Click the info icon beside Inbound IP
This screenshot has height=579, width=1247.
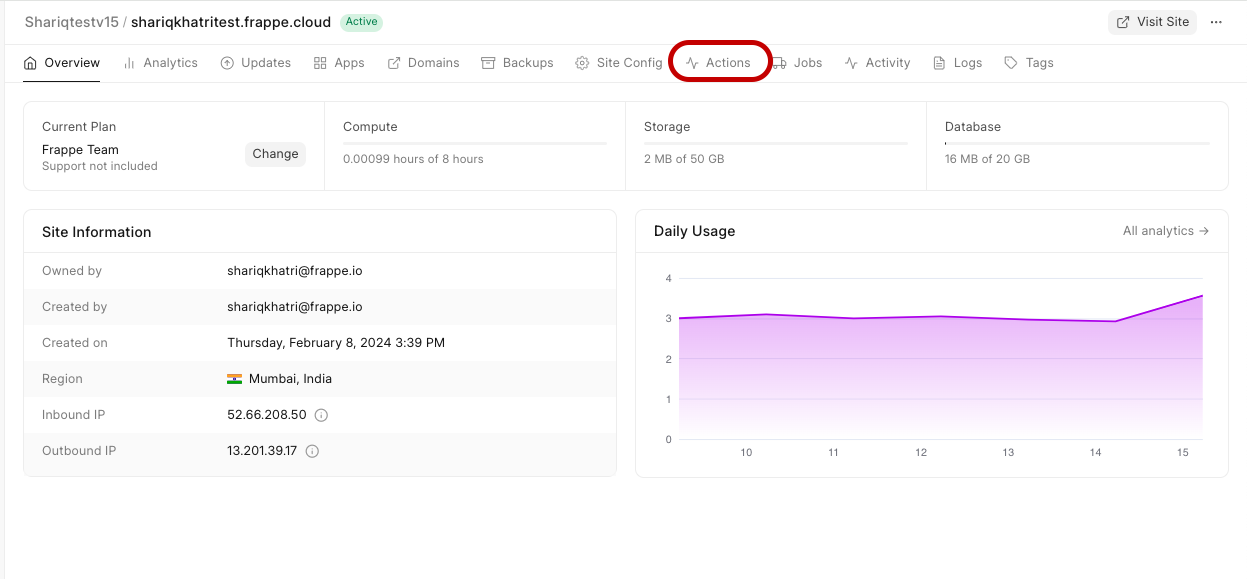321,415
